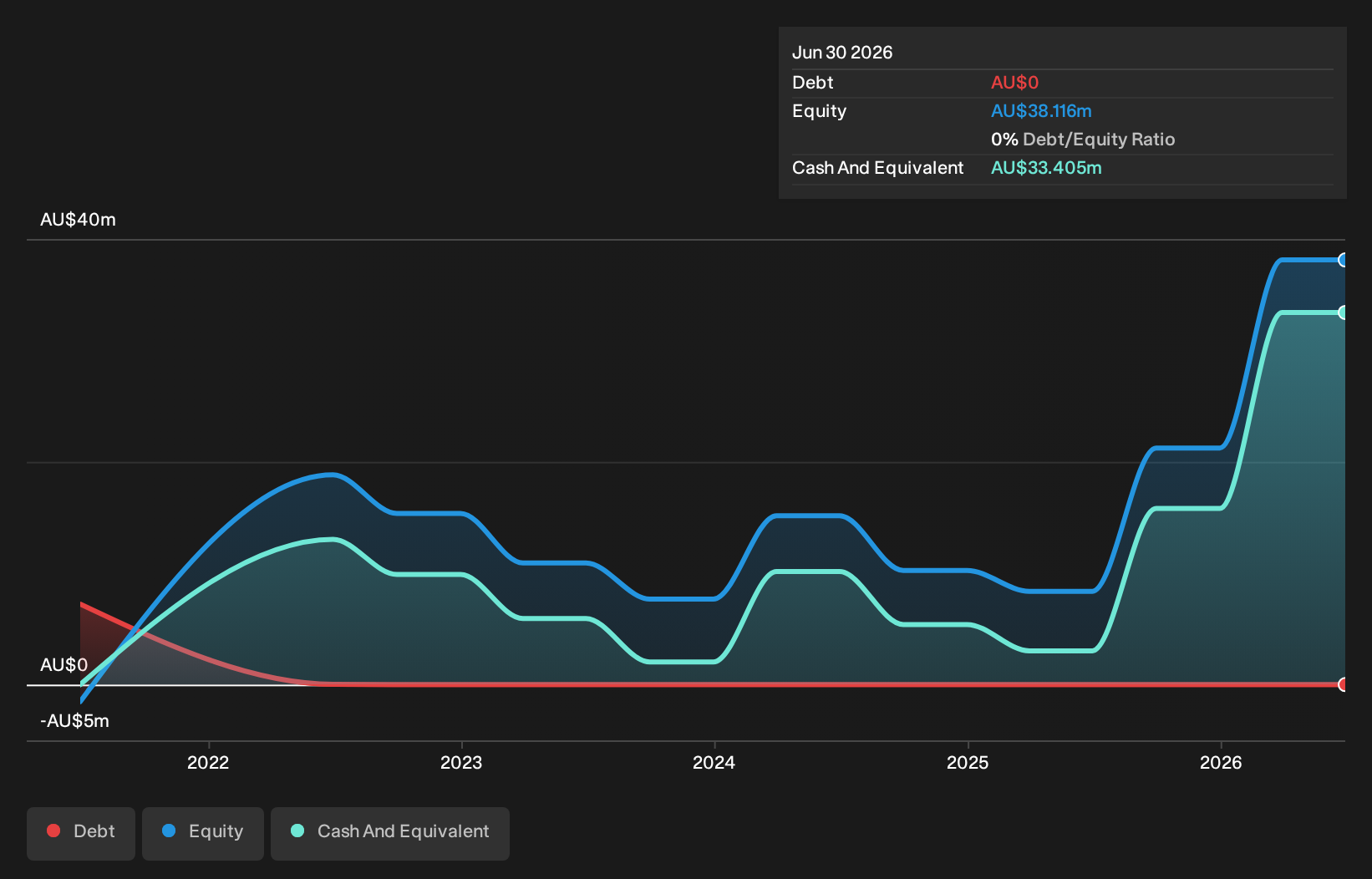The height and width of the screenshot is (879, 1372).
Task: Click the AU$38.116m equity value
Action: pyautogui.click(x=1041, y=111)
